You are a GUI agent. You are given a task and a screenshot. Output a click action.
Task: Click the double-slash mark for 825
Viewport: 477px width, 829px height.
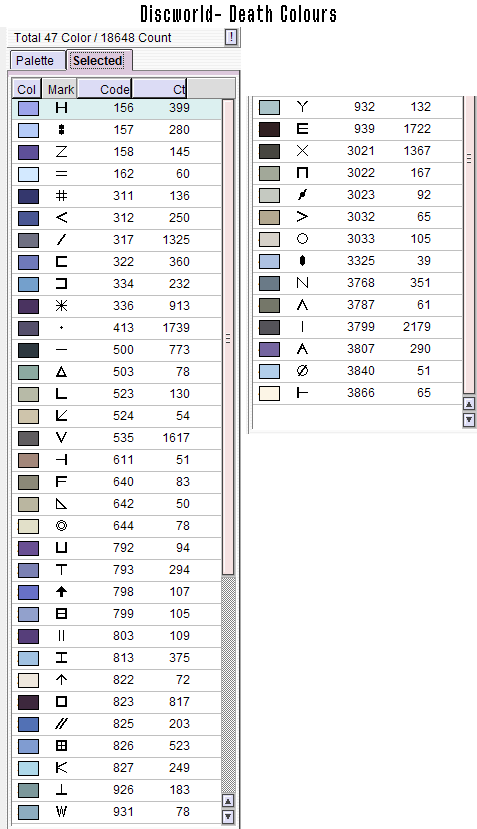click(x=61, y=724)
